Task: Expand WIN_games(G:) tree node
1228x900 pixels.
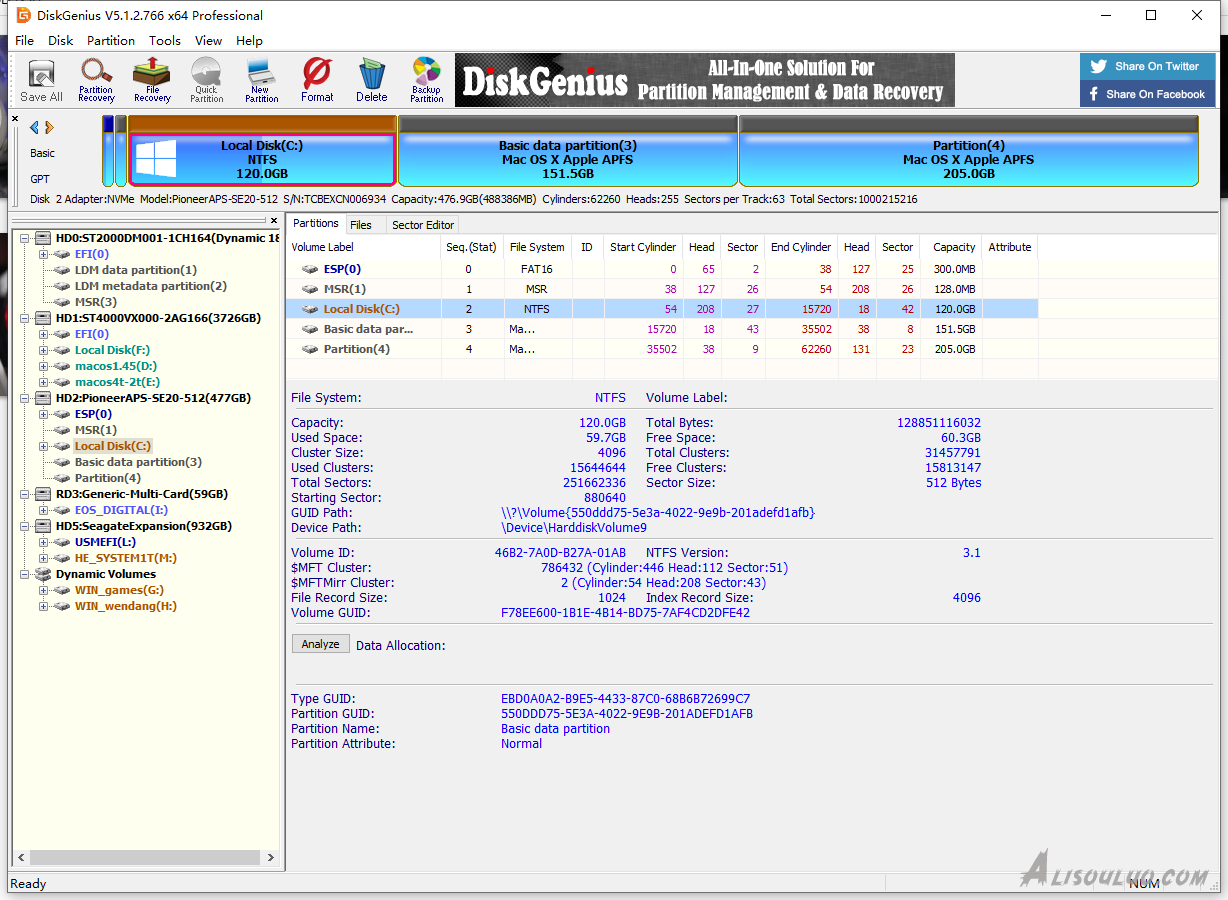Action: pos(44,590)
